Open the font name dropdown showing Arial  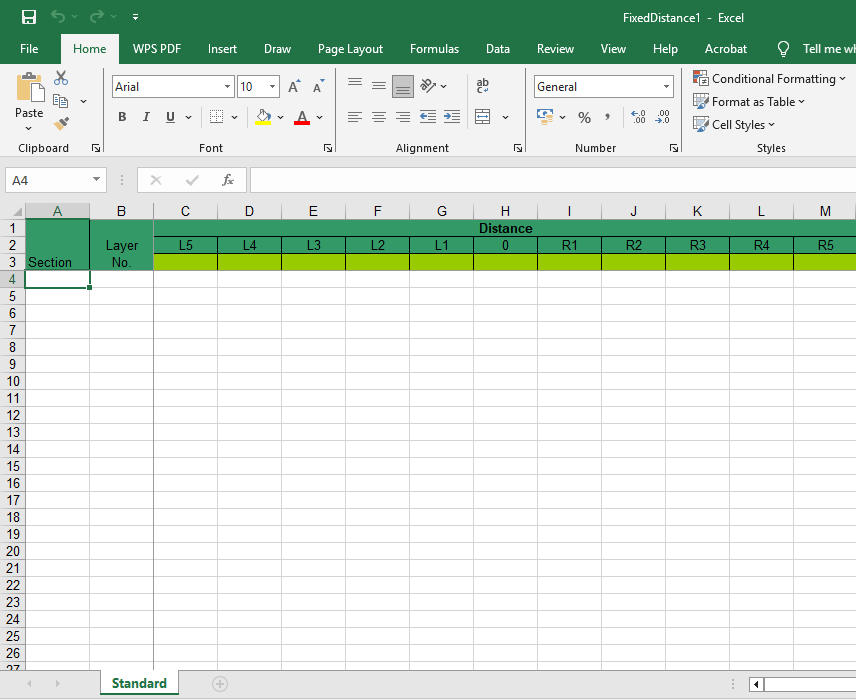pyautogui.click(x=227, y=87)
